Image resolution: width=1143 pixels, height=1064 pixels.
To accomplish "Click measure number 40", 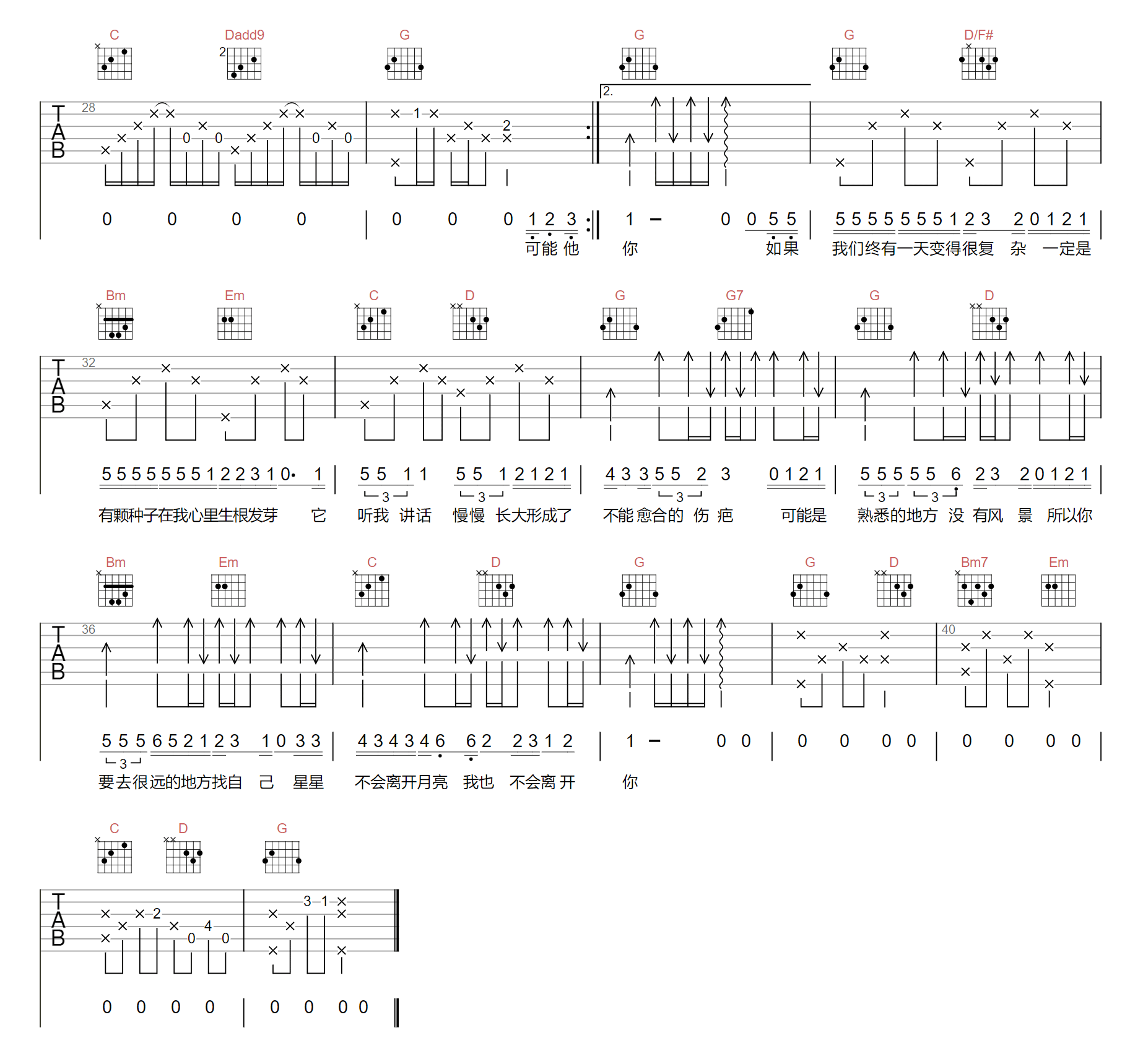I will point(949,629).
